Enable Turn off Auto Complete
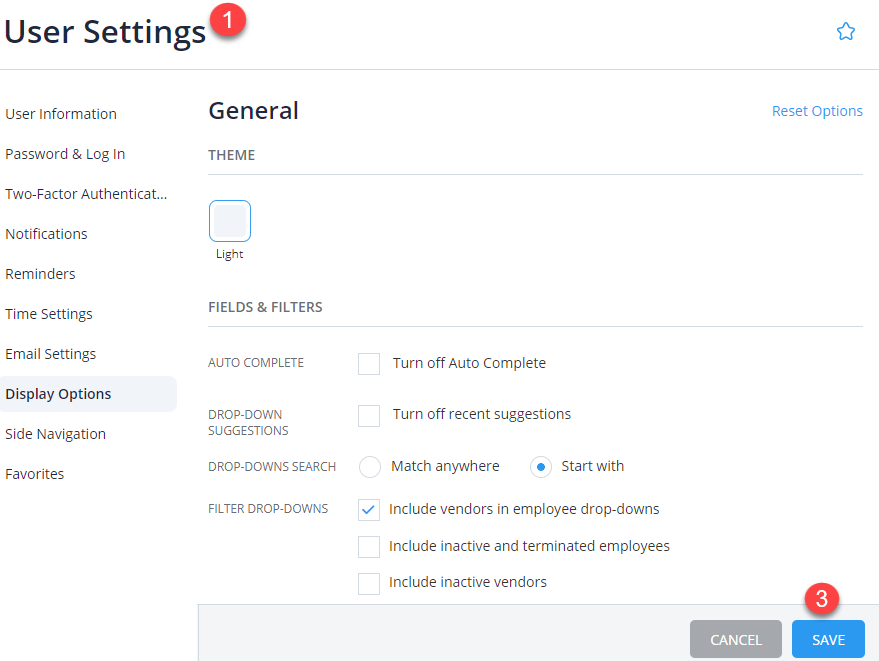The image size is (879, 661). 368,363
